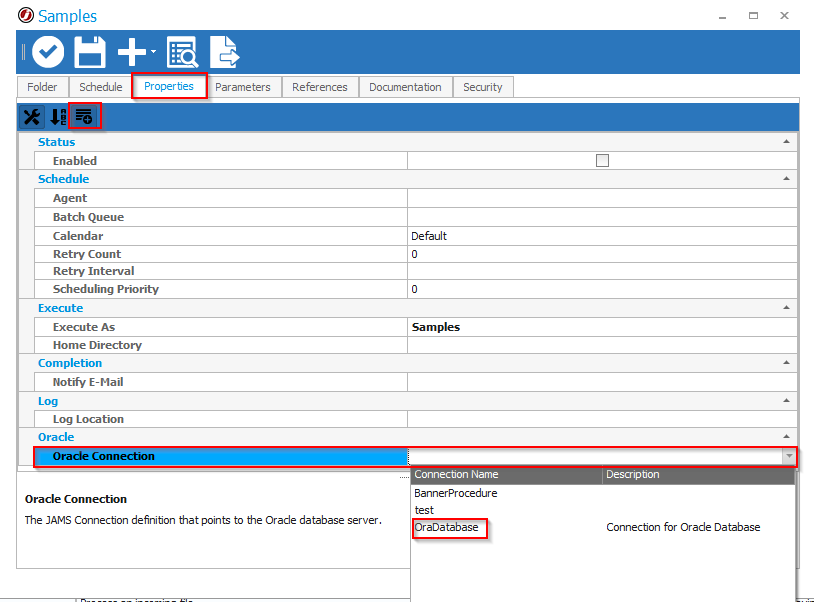Choose BannerProcedure connection in list
This screenshot has height=602, width=814.
(456, 493)
